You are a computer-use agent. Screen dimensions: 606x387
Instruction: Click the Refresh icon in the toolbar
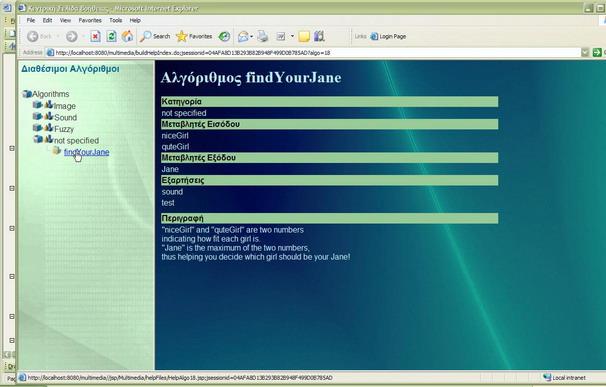tap(111, 36)
